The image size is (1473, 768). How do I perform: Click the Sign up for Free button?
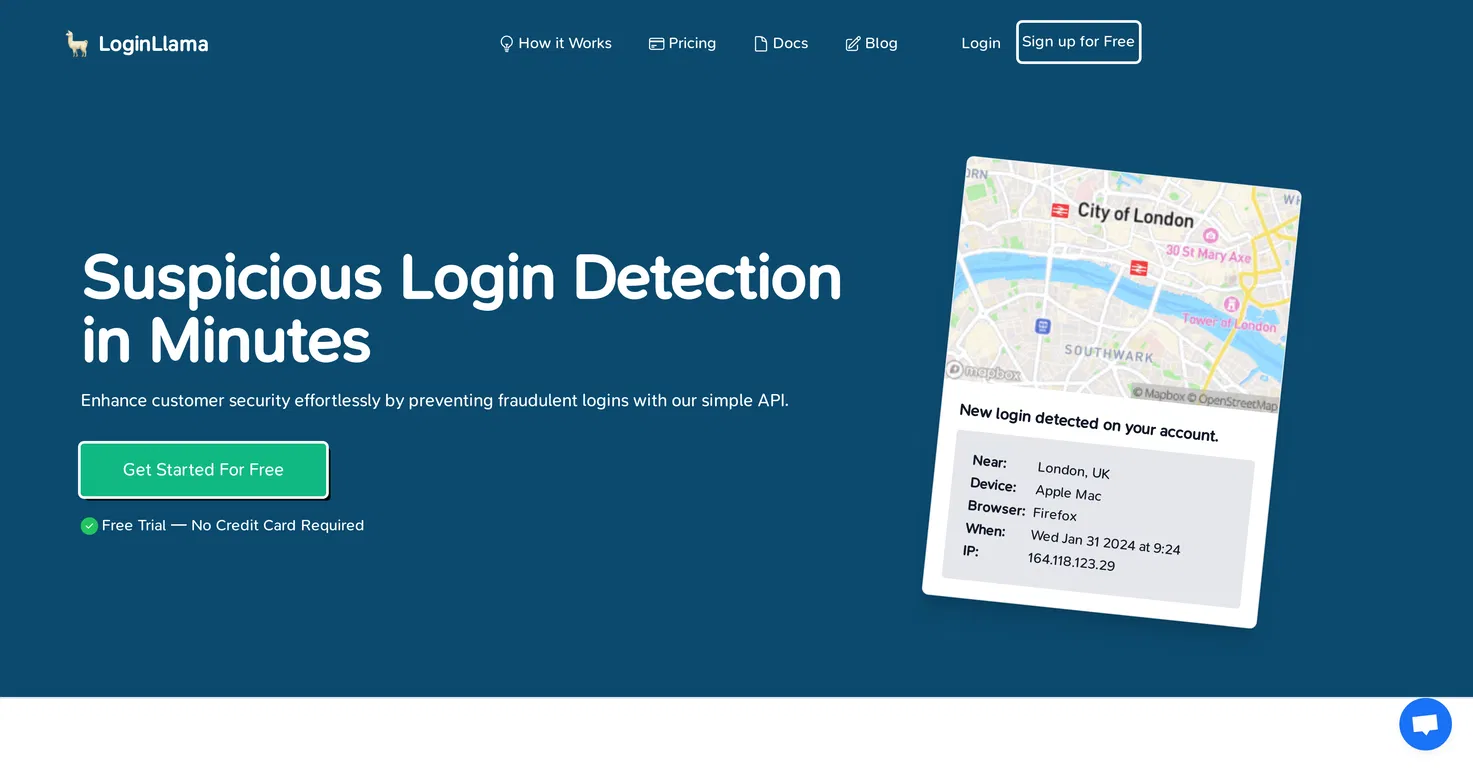pos(1078,42)
